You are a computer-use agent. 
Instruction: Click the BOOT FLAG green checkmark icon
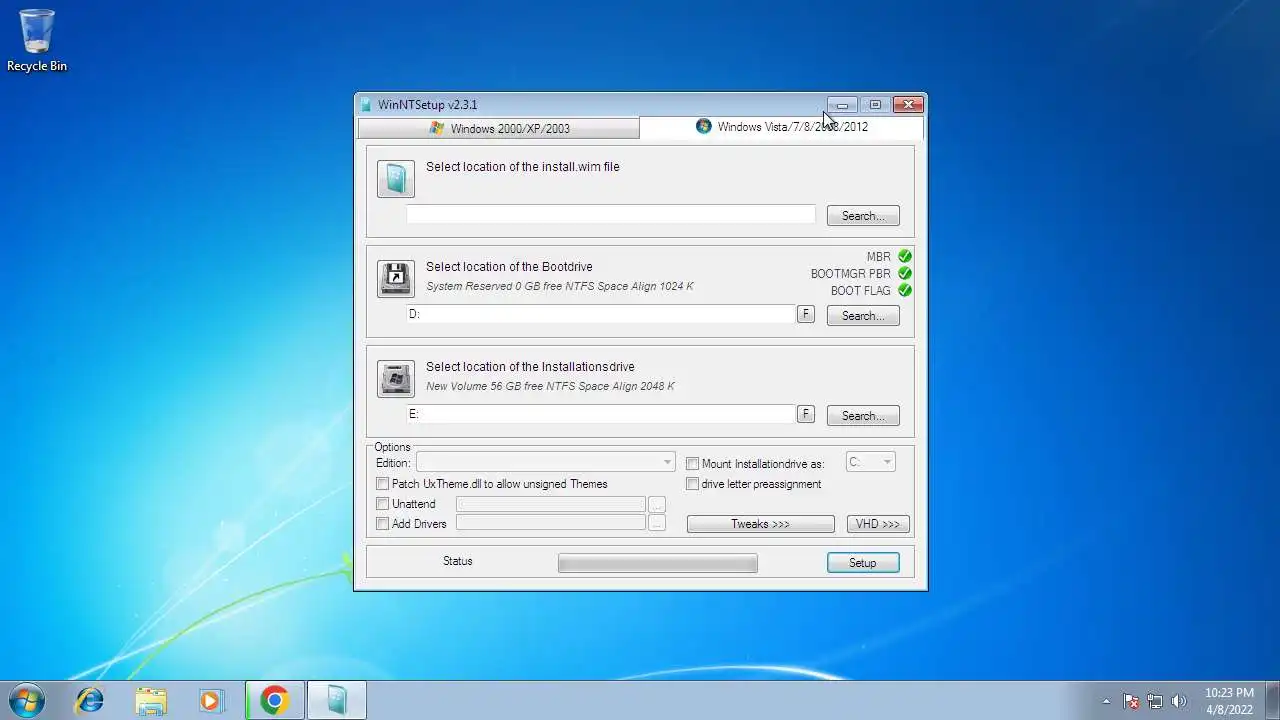(905, 290)
